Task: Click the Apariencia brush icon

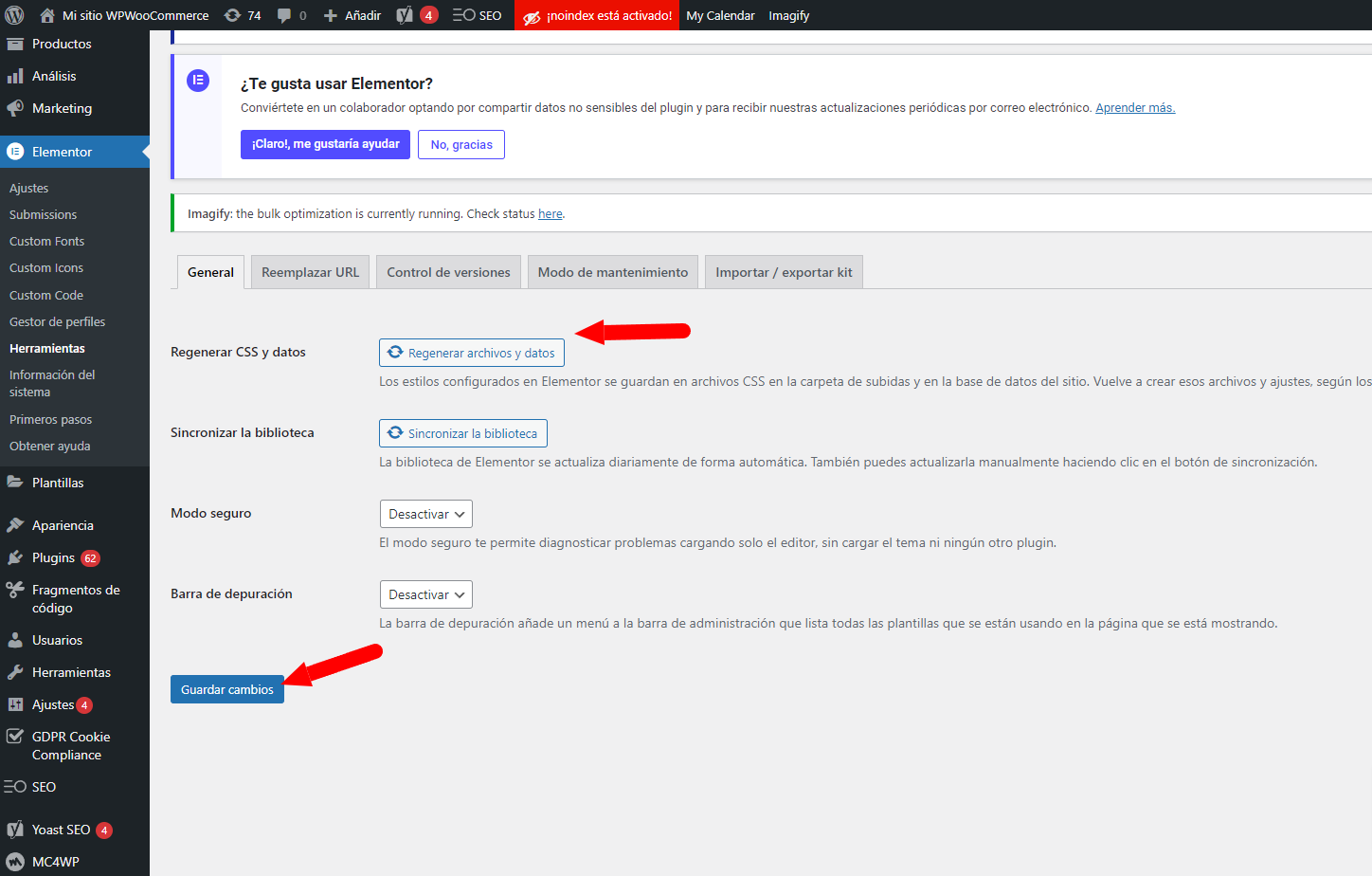Action: pos(15,525)
